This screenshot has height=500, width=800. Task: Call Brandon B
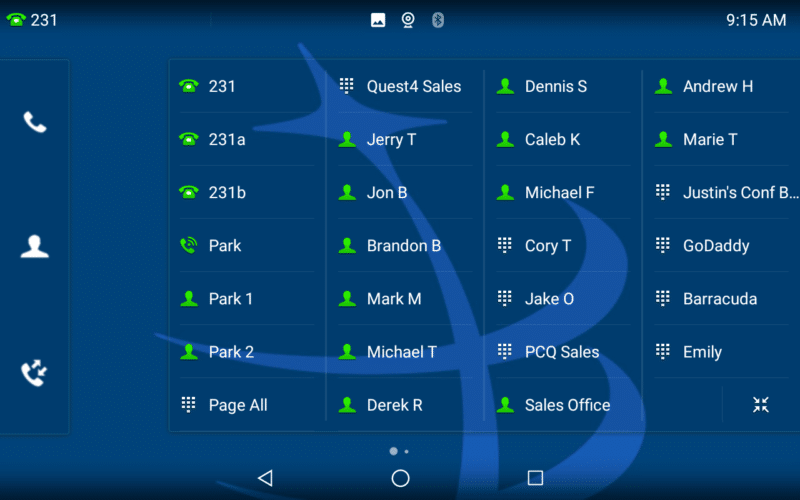coord(405,245)
